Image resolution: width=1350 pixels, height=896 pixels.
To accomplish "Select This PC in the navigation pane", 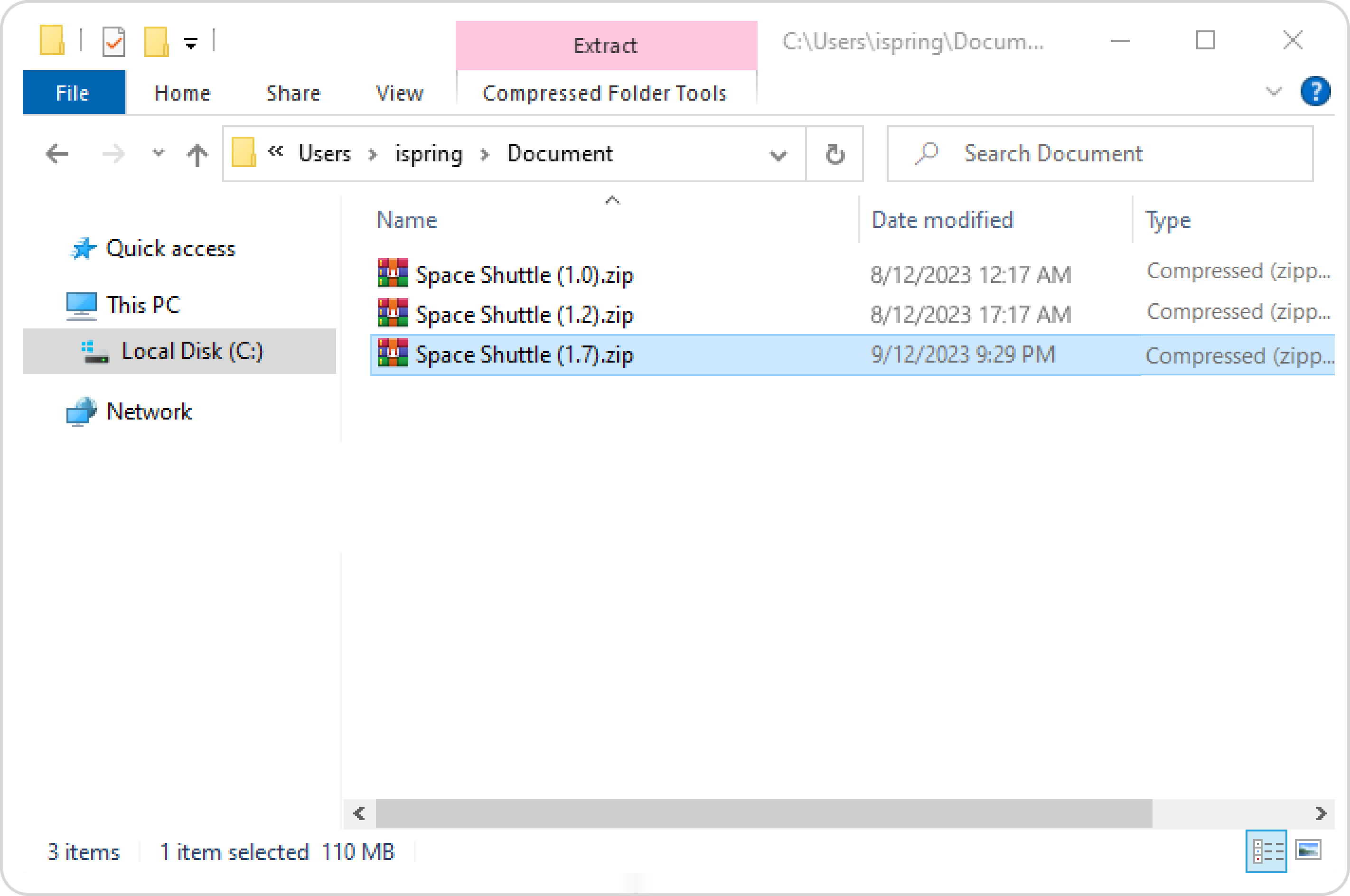I will [x=143, y=305].
